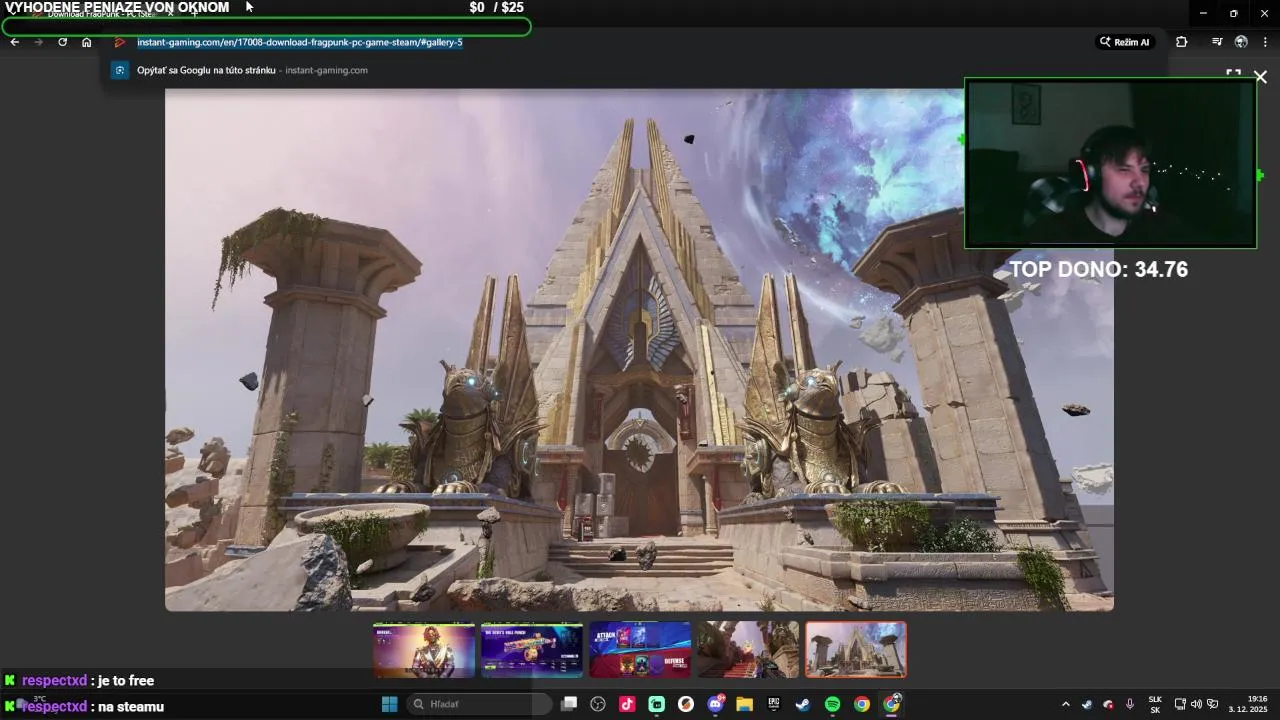This screenshot has width=1280, height=720.
Task: Open the Režim AI mode button
Action: pyautogui.click(x=1125, y=42)
